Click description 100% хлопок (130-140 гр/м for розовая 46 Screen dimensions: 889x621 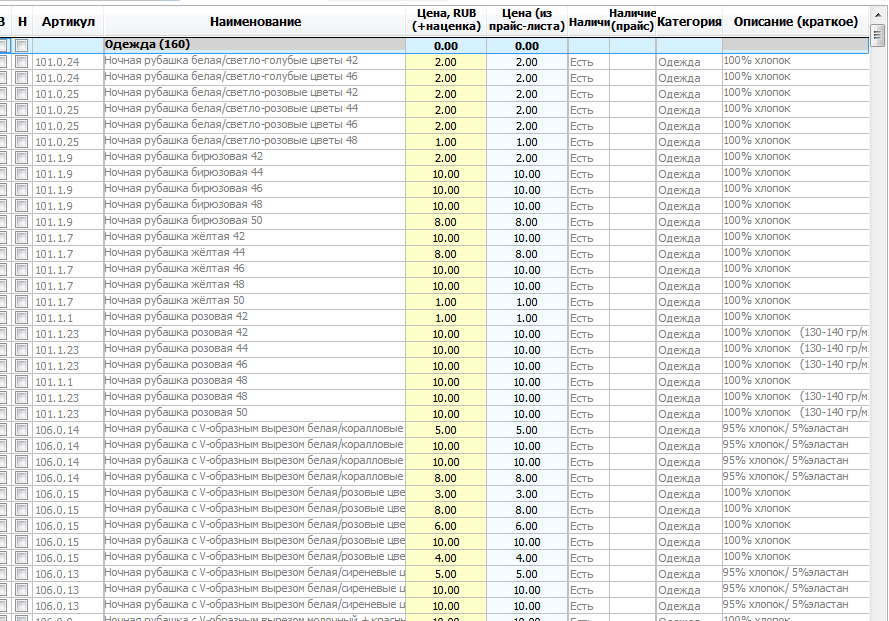tap(795, 365)
